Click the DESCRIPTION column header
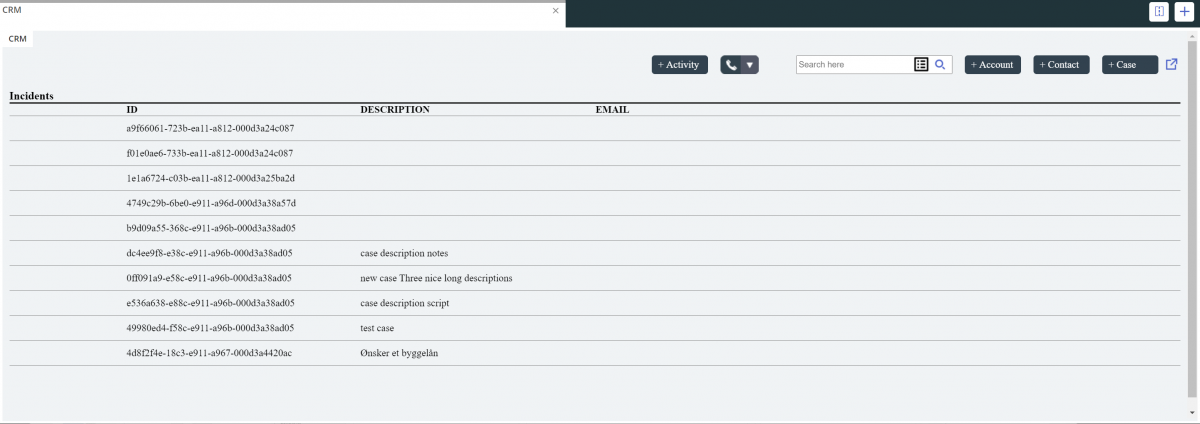Image resolution: width=1200 pixels, height=424 pixels. [x=394, y=109]
